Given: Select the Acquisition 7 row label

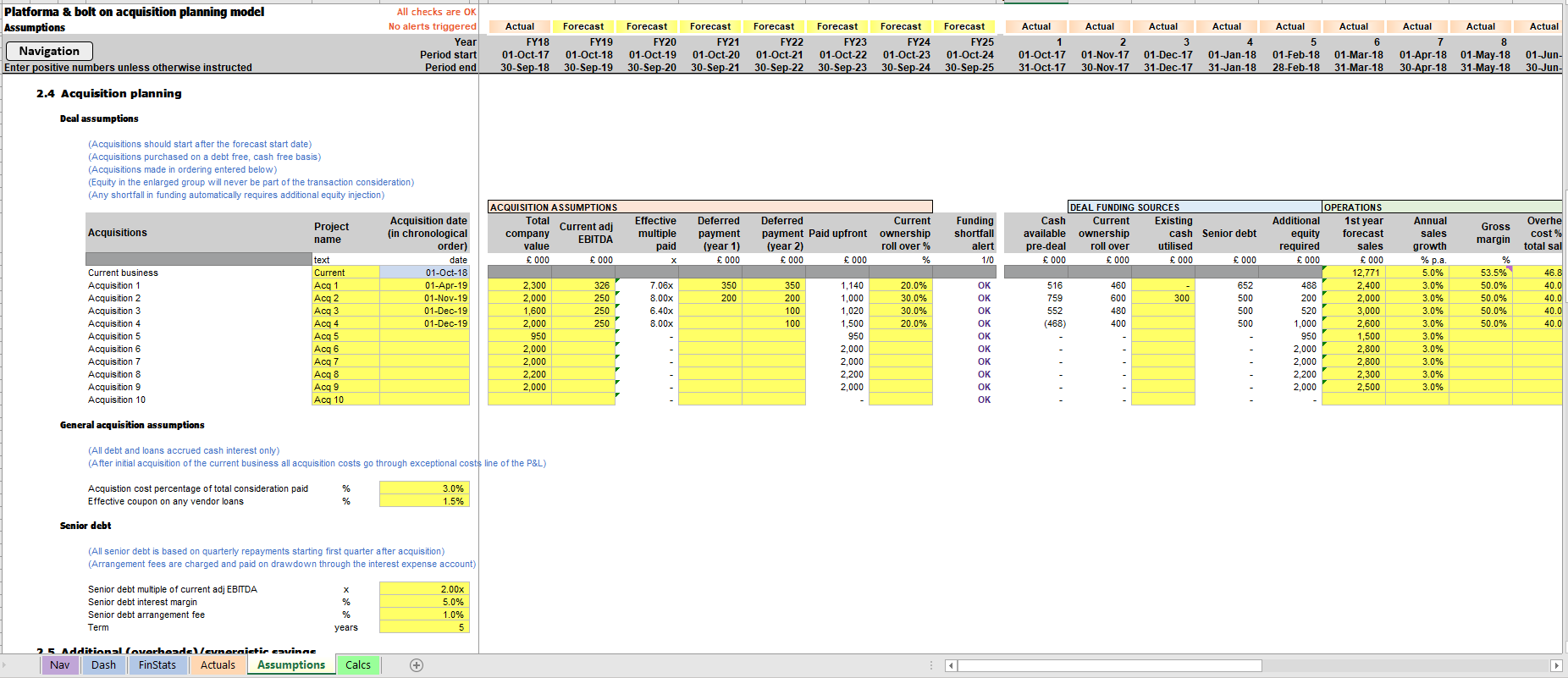Looking at the screenshot, I should click(x=114, y=361).
